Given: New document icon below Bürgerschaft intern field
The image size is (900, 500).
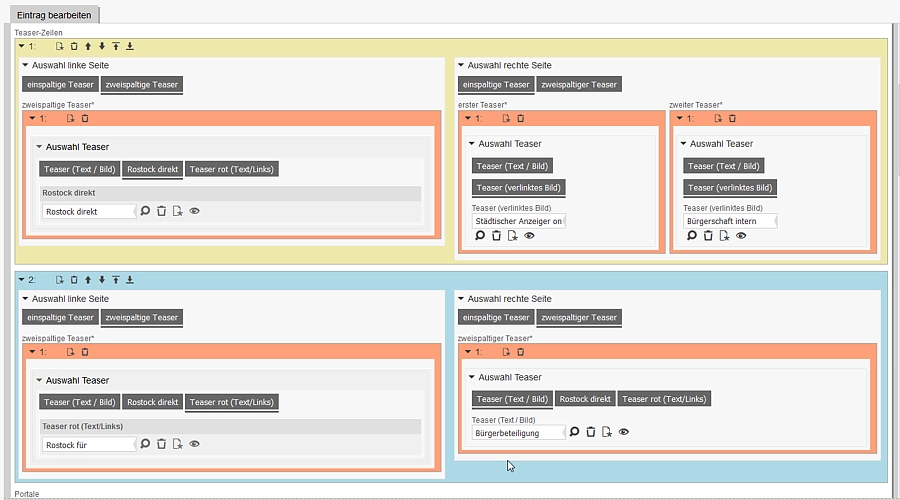Looking at the screenshot, I should pyautogui.click(x=724, y=235).
